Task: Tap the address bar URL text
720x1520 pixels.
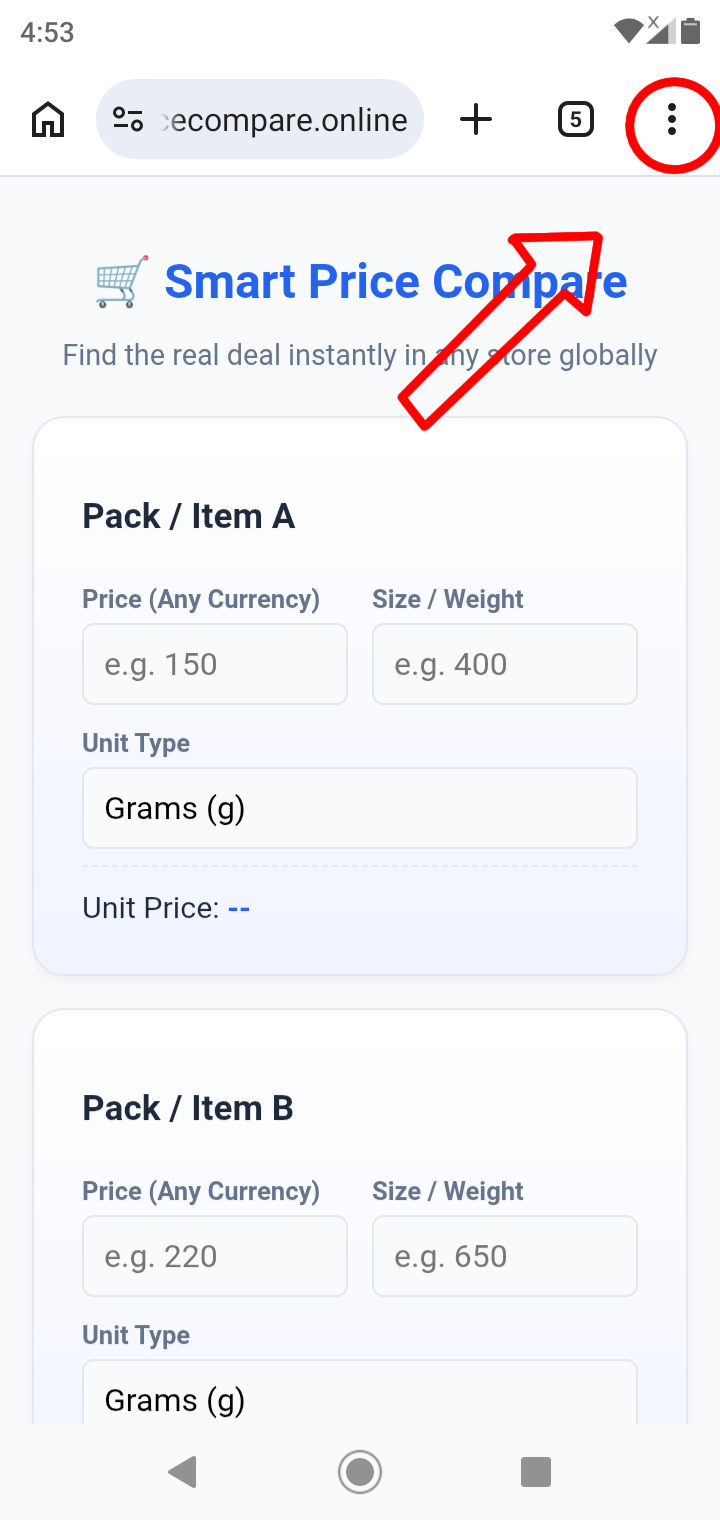Action: click(x=284, y=121)
